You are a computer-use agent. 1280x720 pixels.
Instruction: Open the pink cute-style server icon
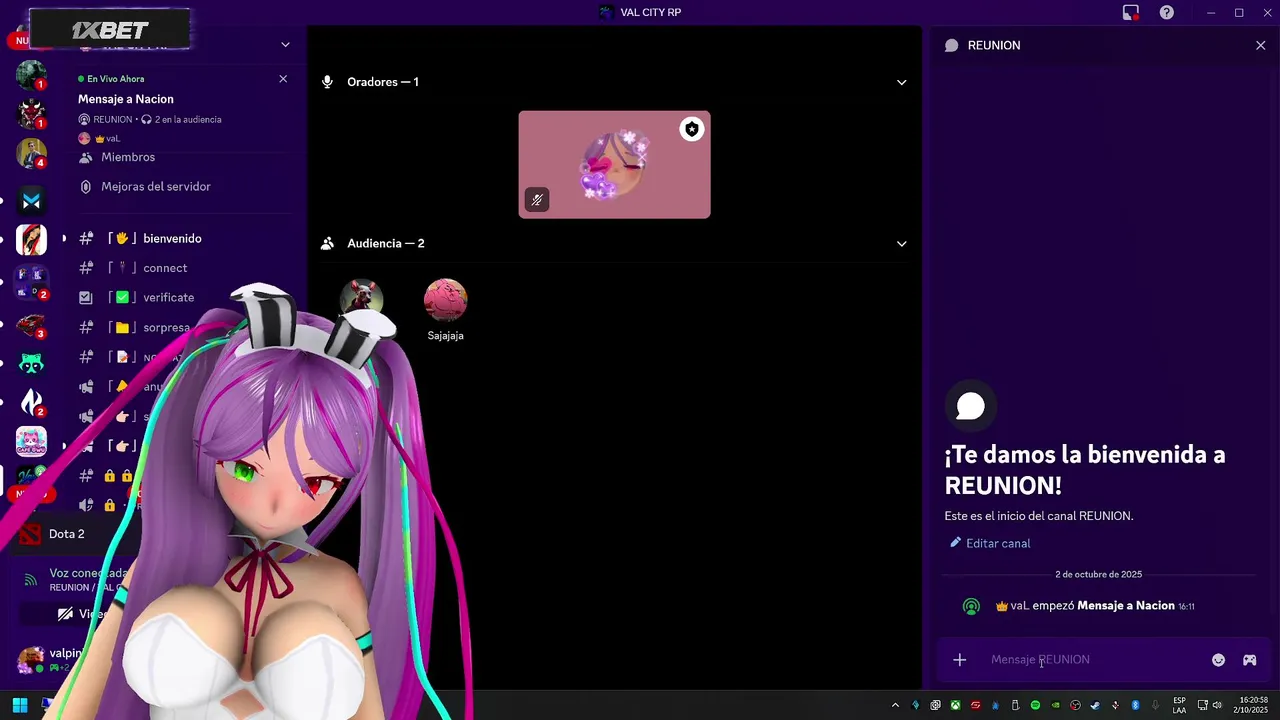31,441
